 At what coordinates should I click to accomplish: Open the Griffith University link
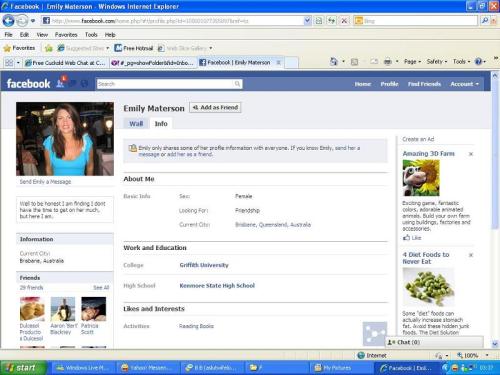pyautogui.click(x=204, y=265)
